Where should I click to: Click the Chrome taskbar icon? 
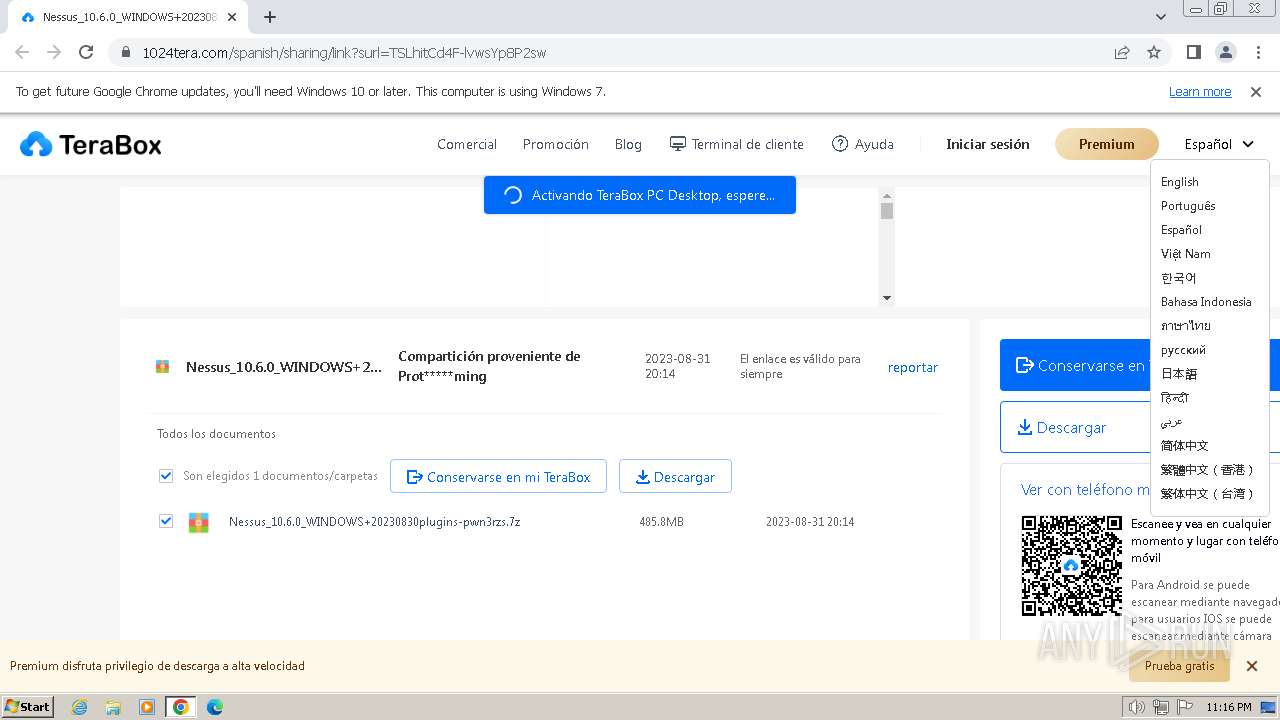(x=181, y=707)
